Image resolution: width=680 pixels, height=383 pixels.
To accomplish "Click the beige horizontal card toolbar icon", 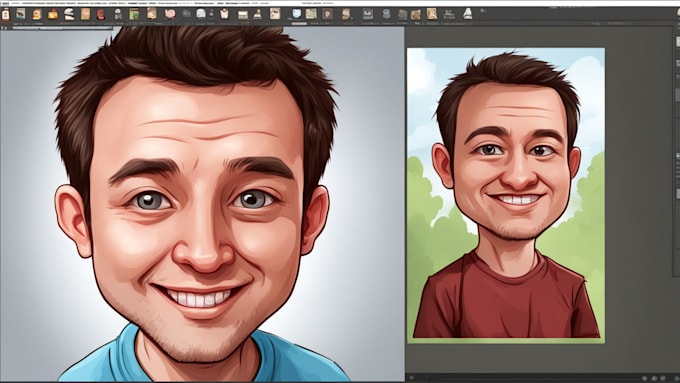I will [x=243, y=15].
